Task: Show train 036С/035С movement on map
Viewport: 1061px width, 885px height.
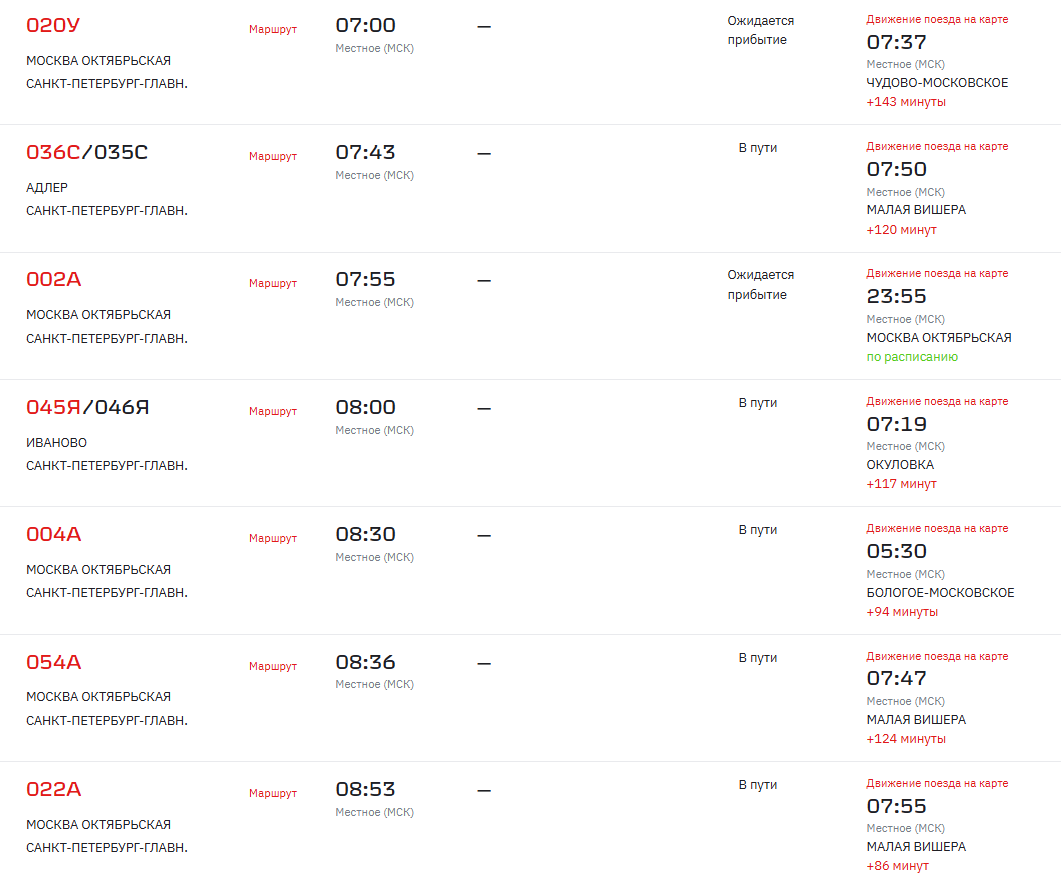Action: 937,146
